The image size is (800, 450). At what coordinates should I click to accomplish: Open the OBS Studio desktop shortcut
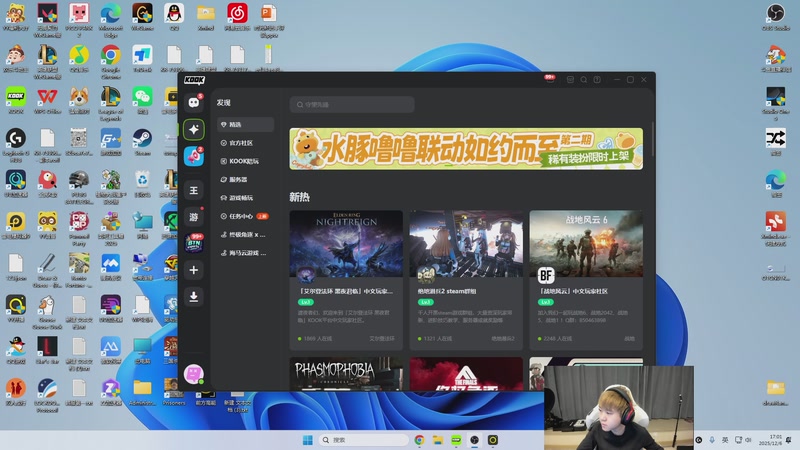(776, 17)
